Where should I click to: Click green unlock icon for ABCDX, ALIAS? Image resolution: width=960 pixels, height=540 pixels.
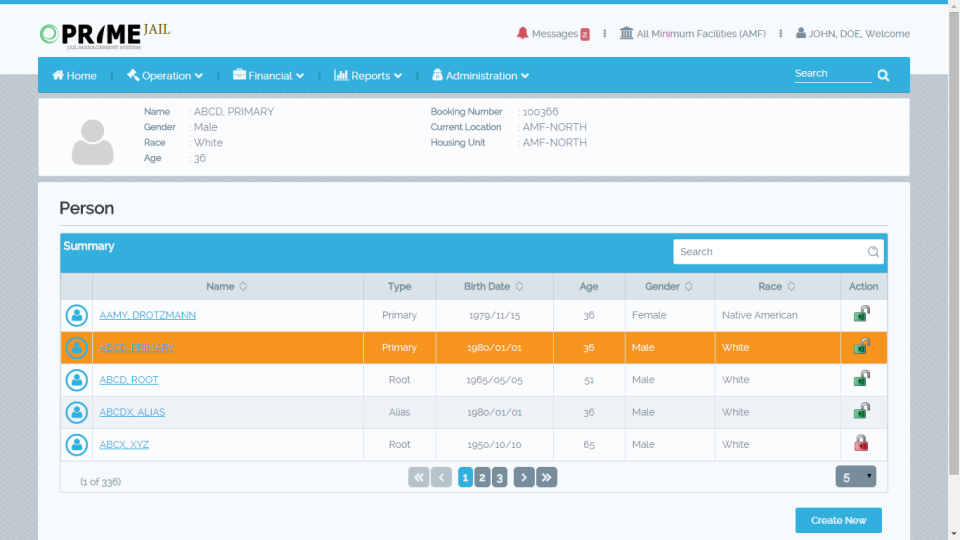[x=861, y=410]
